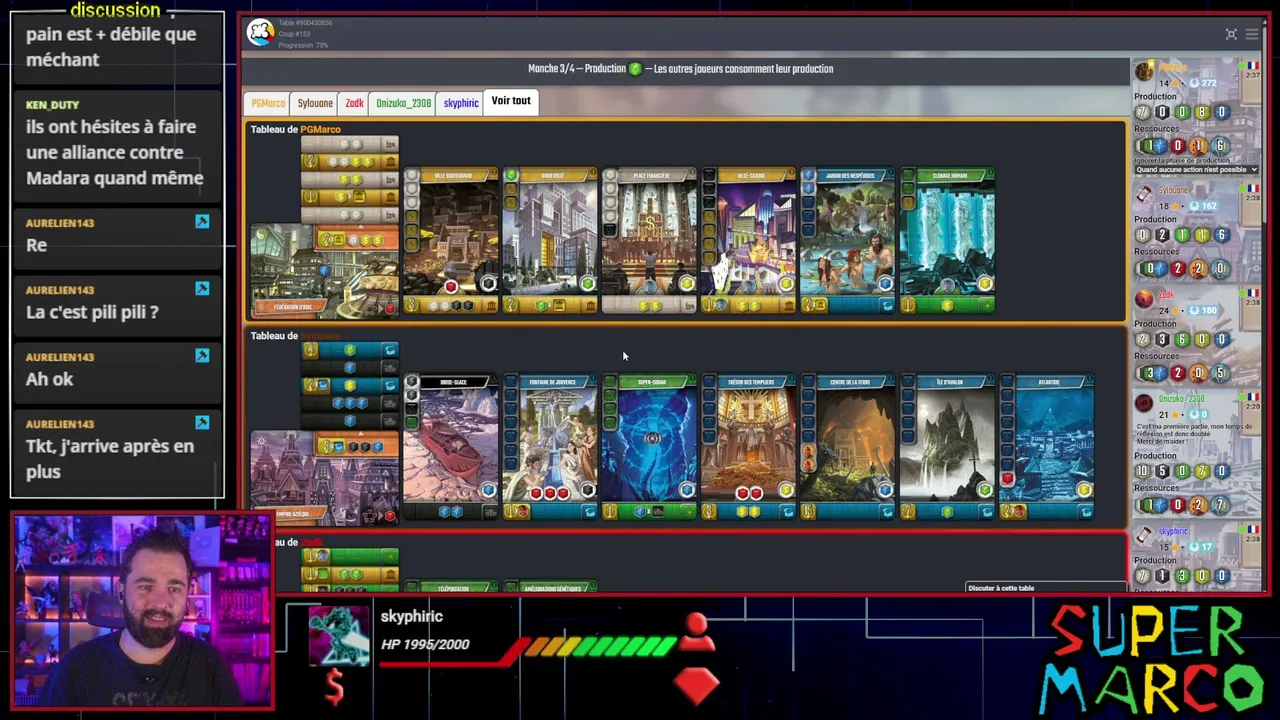
Task: Select the Université card
Action: click(549, 241)
